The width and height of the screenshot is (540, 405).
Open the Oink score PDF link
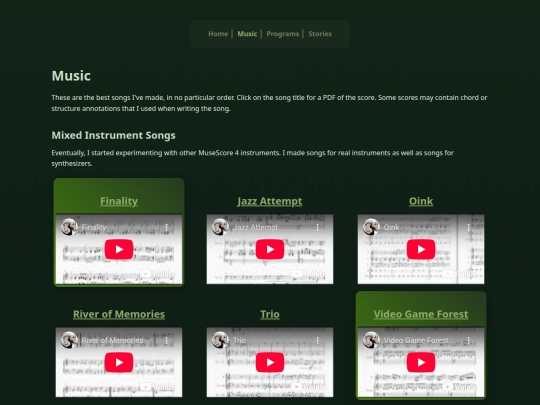(x=421, y=201)
